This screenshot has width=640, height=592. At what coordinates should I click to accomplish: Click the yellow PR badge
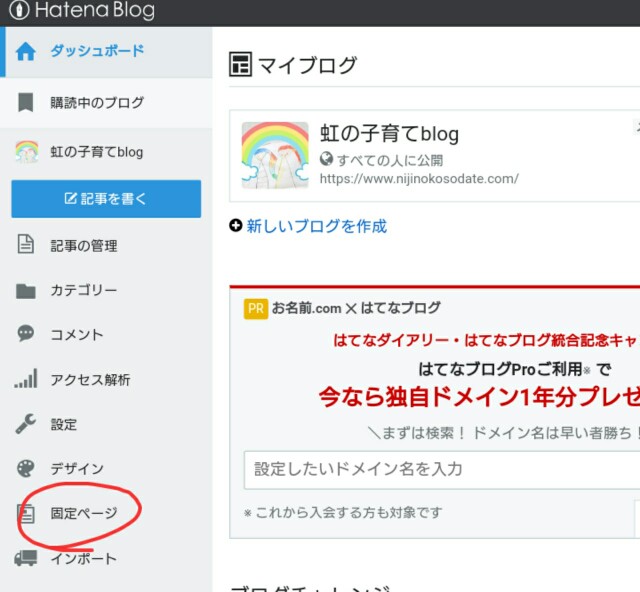(x=256, y=309)
